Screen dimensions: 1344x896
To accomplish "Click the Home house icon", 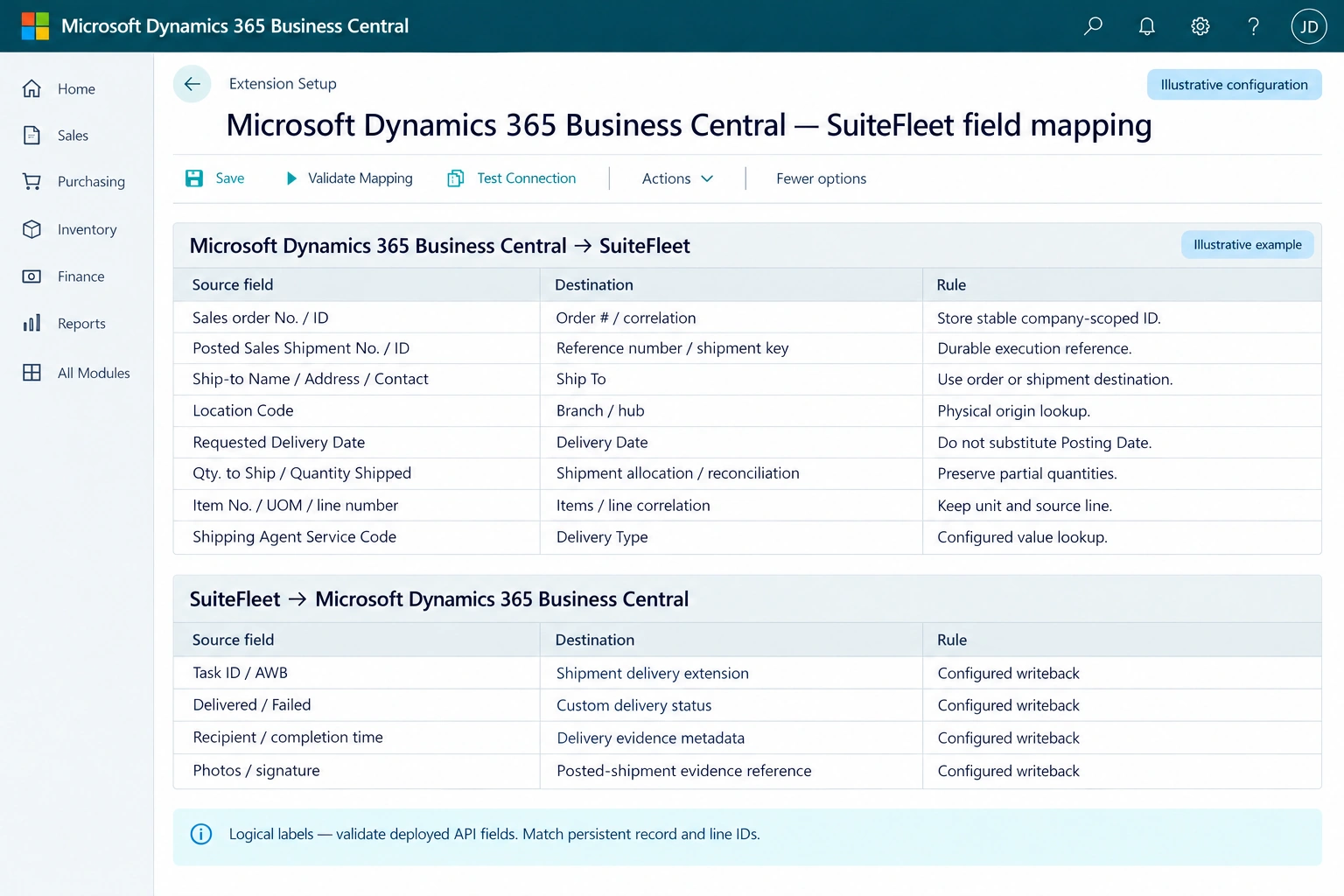I will [31, 88].
